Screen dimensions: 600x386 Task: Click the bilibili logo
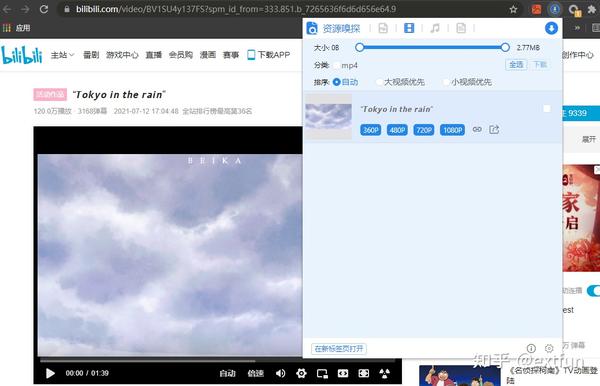(x=22, y=55)
